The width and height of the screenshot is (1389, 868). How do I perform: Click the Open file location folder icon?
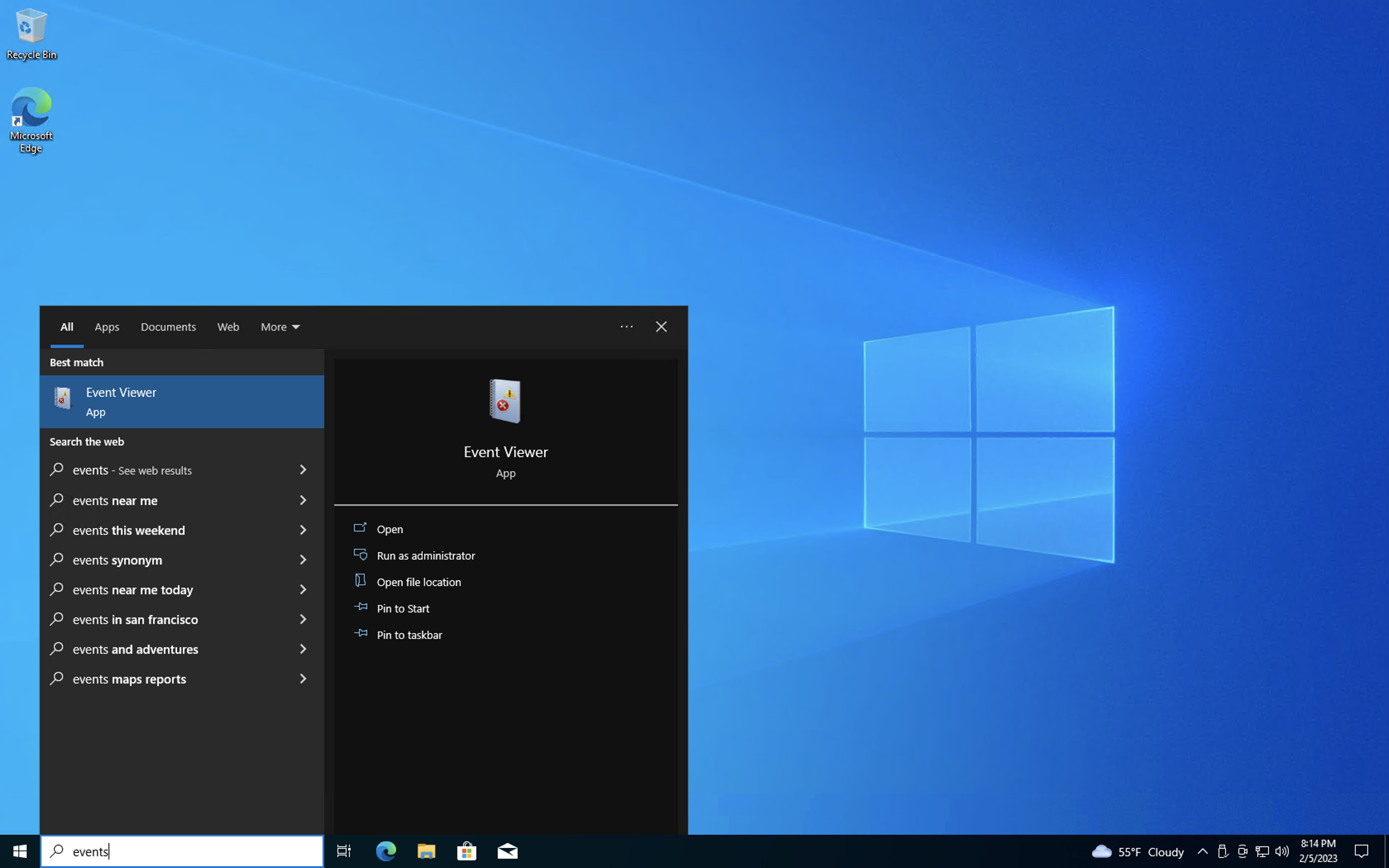pyautogui.click(x=360, y=580)
